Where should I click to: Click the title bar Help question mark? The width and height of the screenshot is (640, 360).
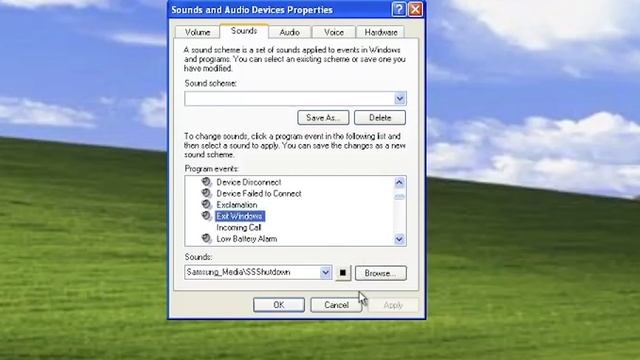point(399,9)
